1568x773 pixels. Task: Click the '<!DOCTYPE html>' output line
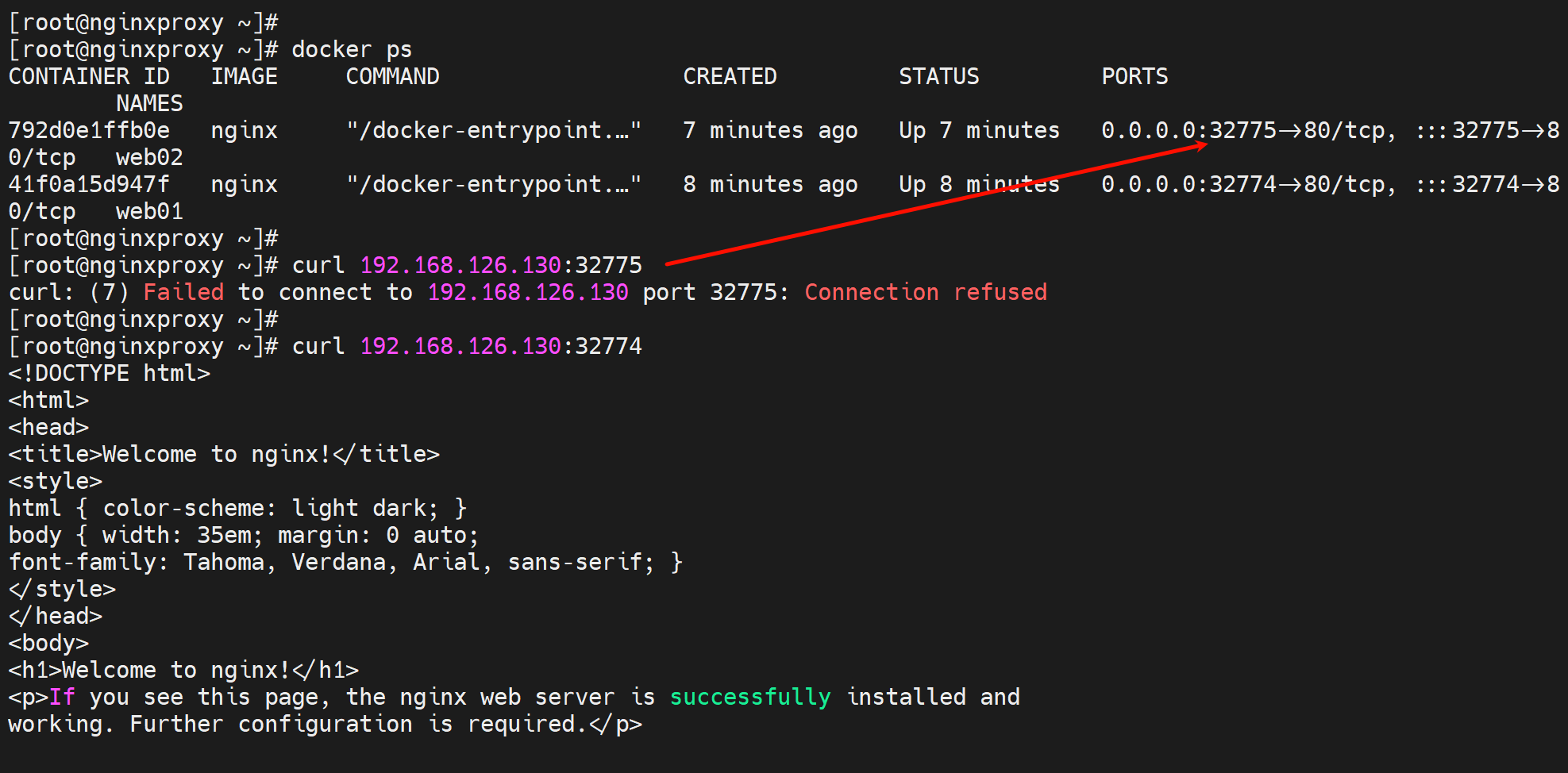(110, 373)
